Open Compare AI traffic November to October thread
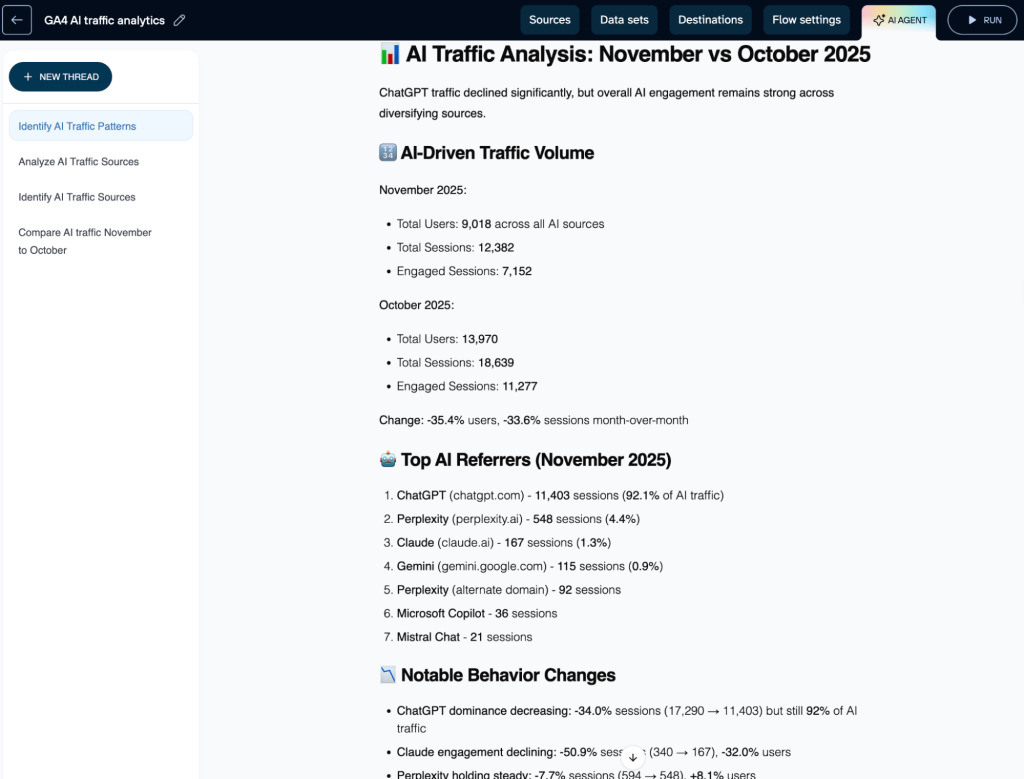 point(85,241)
